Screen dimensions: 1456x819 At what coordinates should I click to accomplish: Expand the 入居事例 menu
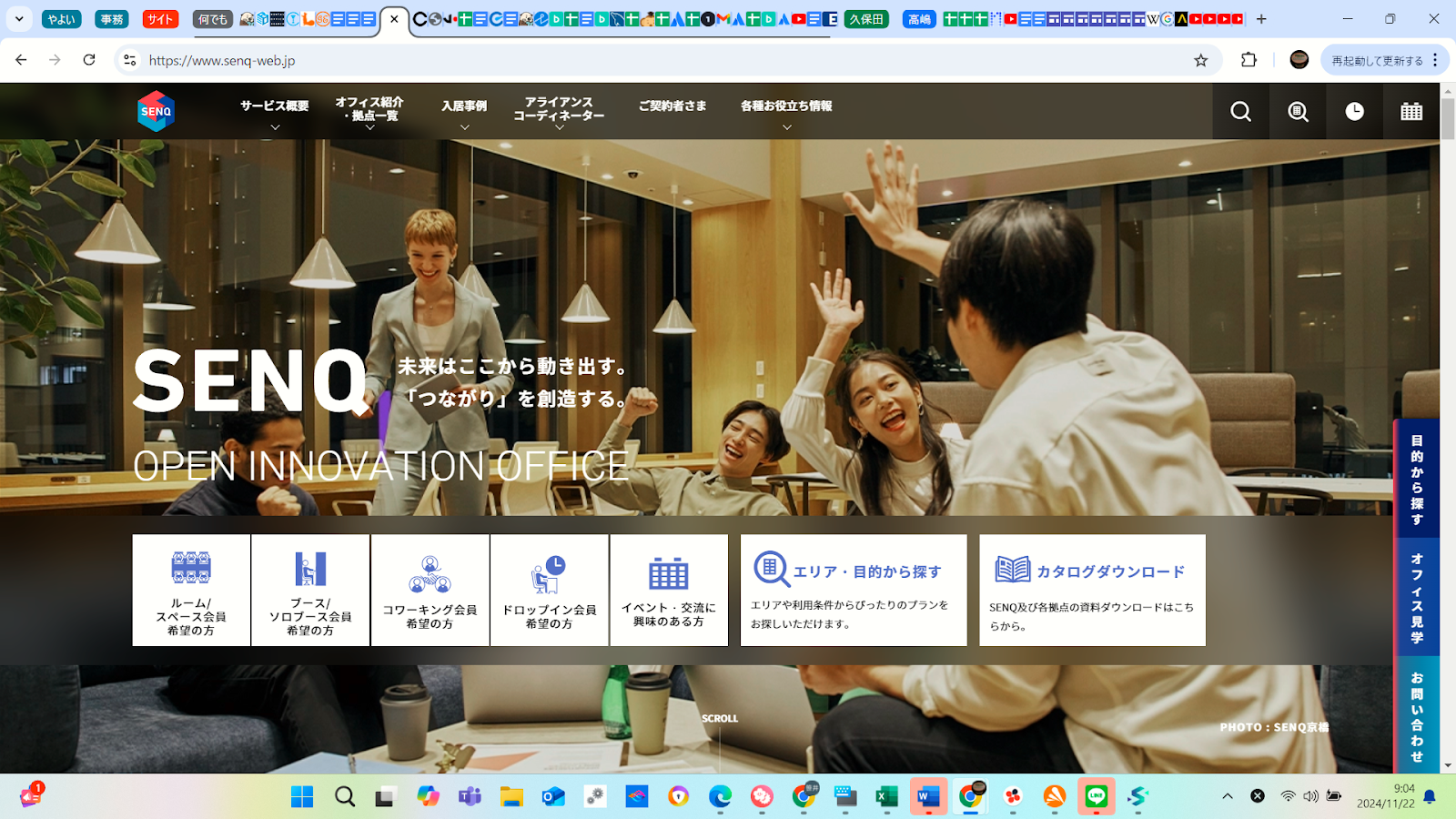(x=464, y=111)
